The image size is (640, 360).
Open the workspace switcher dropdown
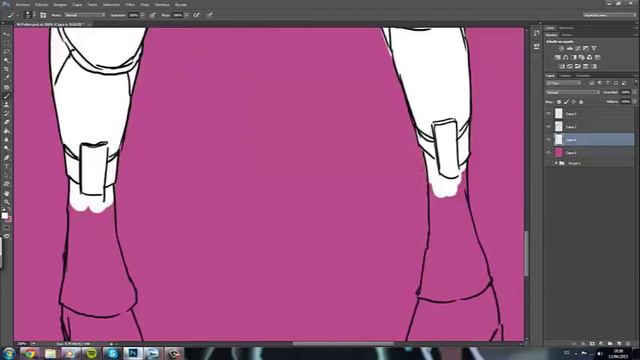click(x=610, y=15)
